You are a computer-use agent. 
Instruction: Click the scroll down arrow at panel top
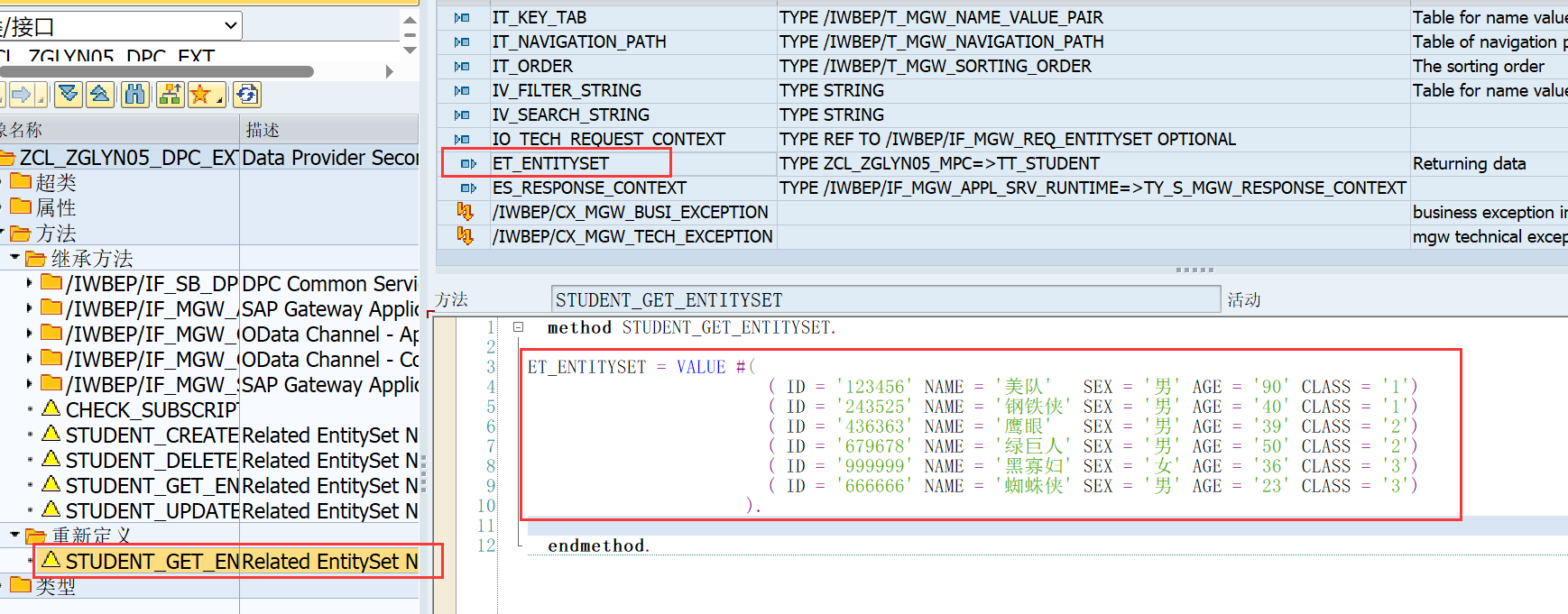coord(410,50)
